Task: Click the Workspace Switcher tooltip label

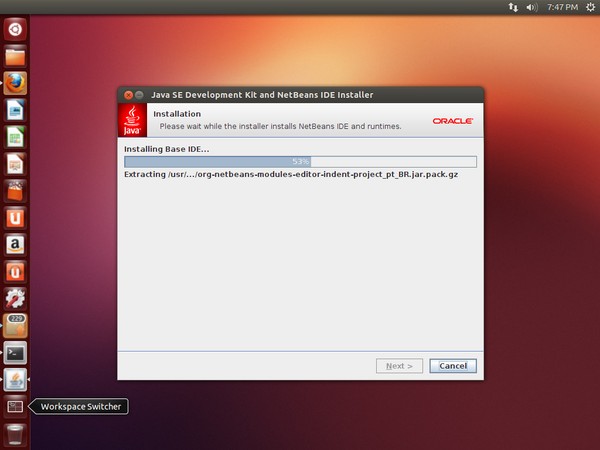Action: pyautogui.click(x=81, y=406)
